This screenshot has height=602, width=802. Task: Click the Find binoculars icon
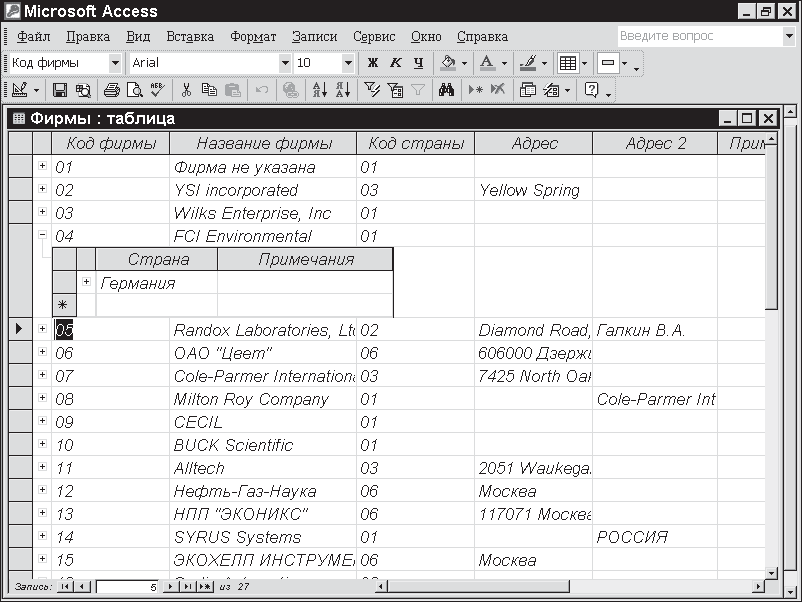[x=446, y=90]
